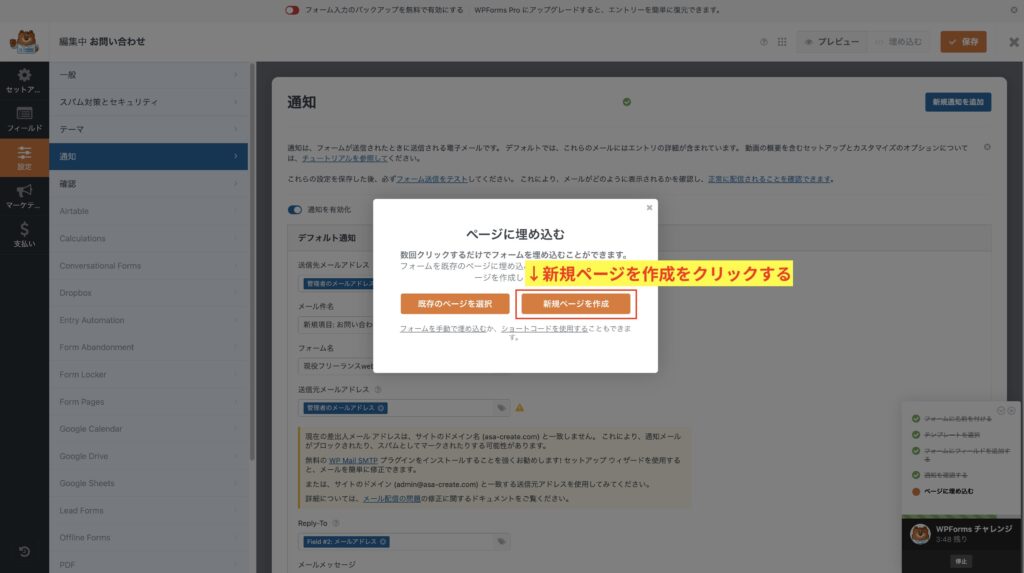Expand the 確認 settings section

148,184
